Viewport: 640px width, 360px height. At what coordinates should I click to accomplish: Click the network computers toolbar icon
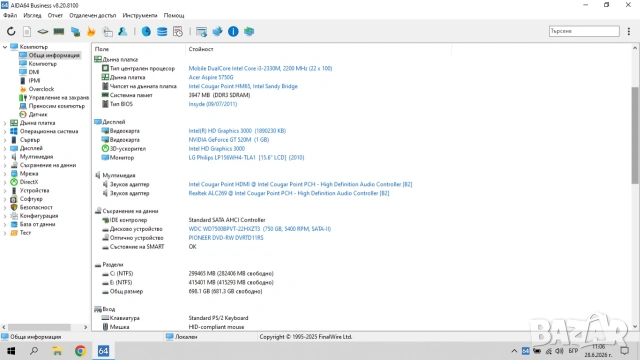[x=75, y=31]
